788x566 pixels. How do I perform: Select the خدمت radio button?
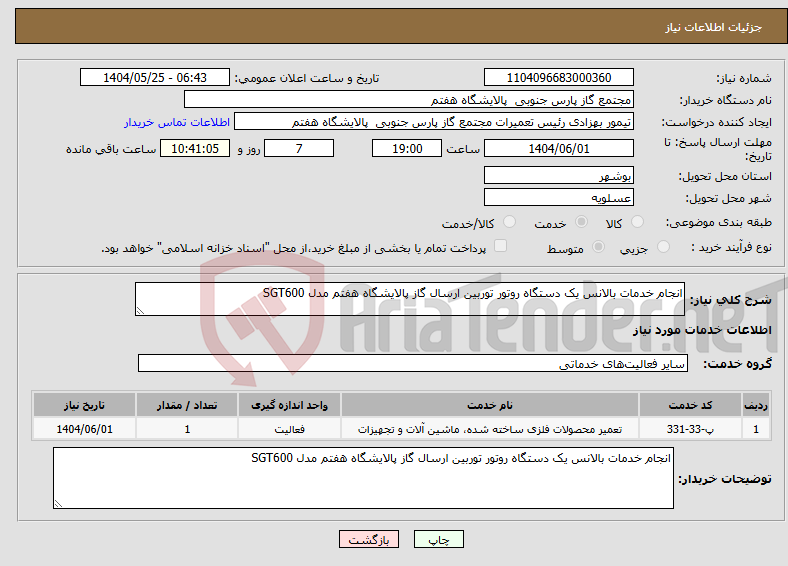pos(581,222)
